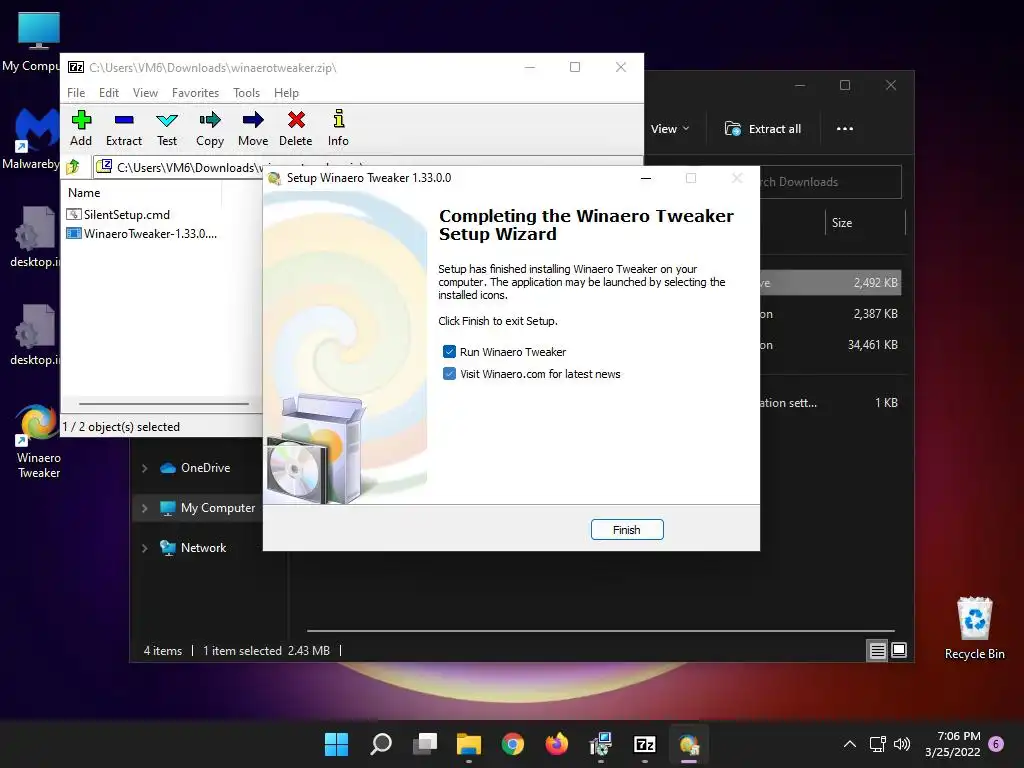Open Task View from taskbar
The height and width of the screenshot is (768, 1024).
point(425,744)
